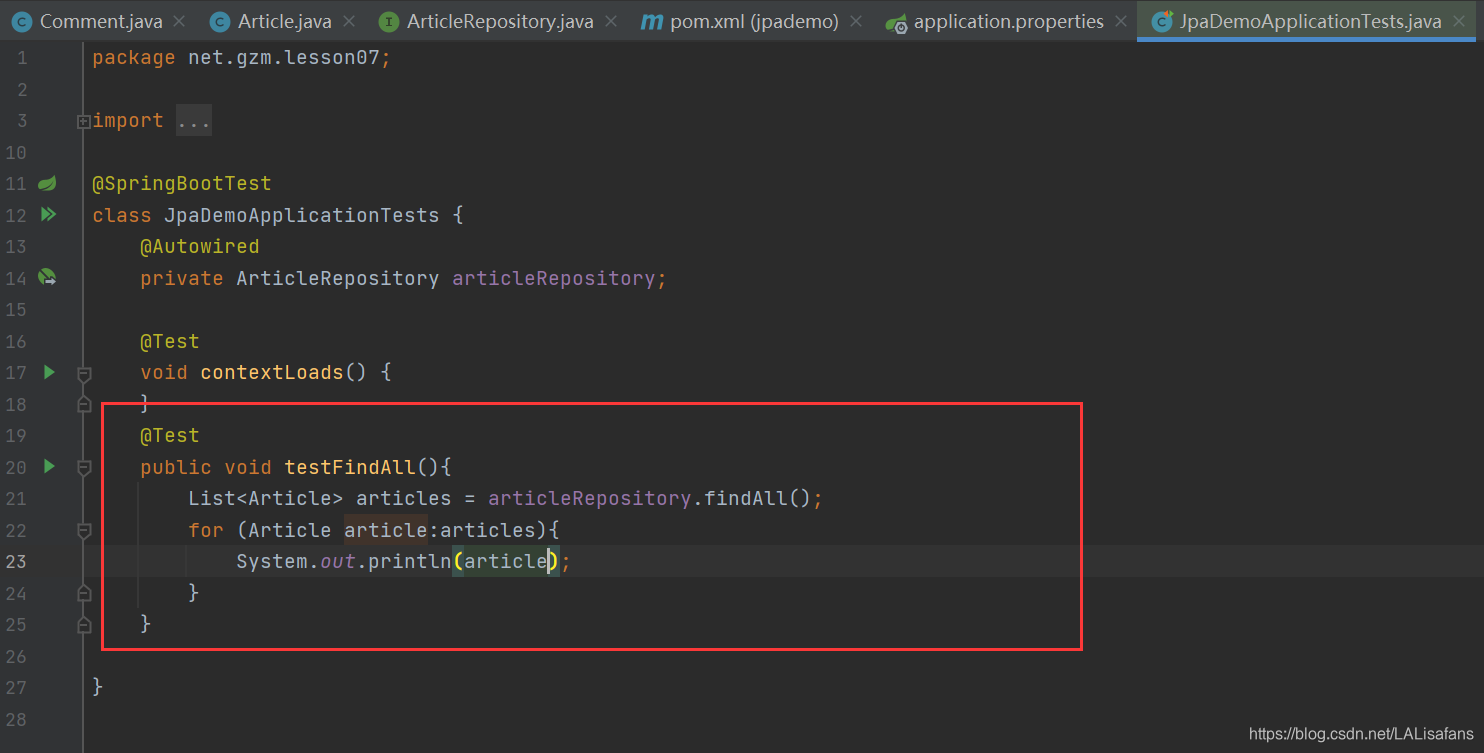Run testFindAll test from gutter

(48, 466)
